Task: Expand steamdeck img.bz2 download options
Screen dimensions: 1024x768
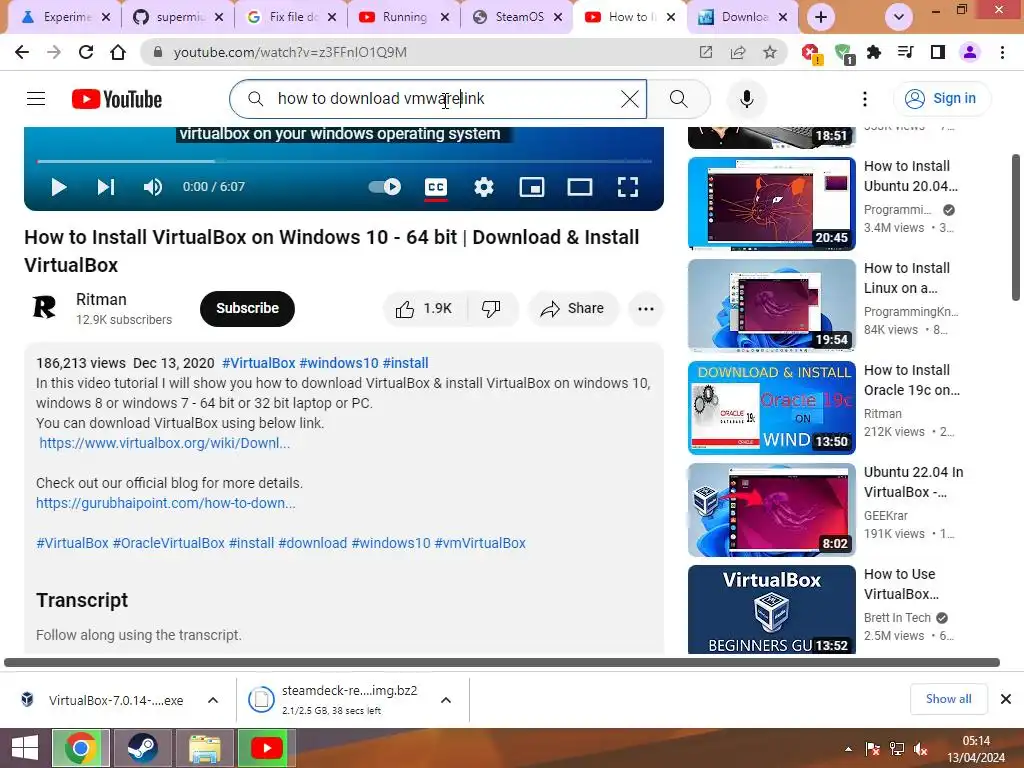Action: pyautogui.click(x=446, y=700)
